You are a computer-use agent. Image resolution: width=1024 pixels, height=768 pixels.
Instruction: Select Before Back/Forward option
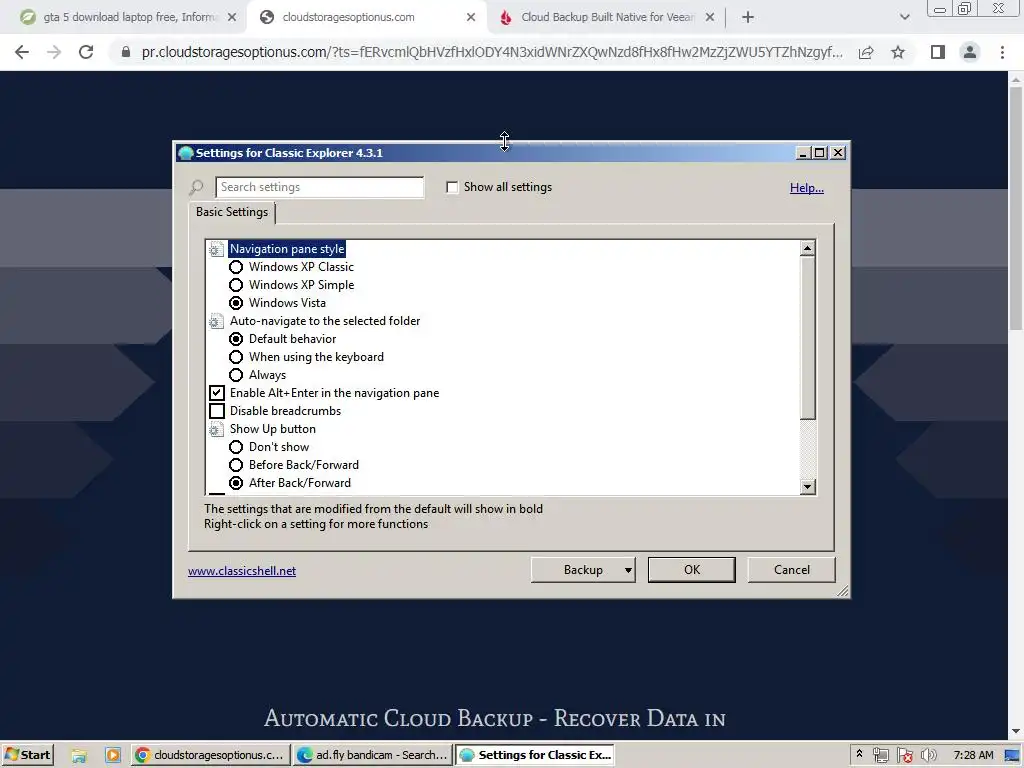tap(236, 465)
